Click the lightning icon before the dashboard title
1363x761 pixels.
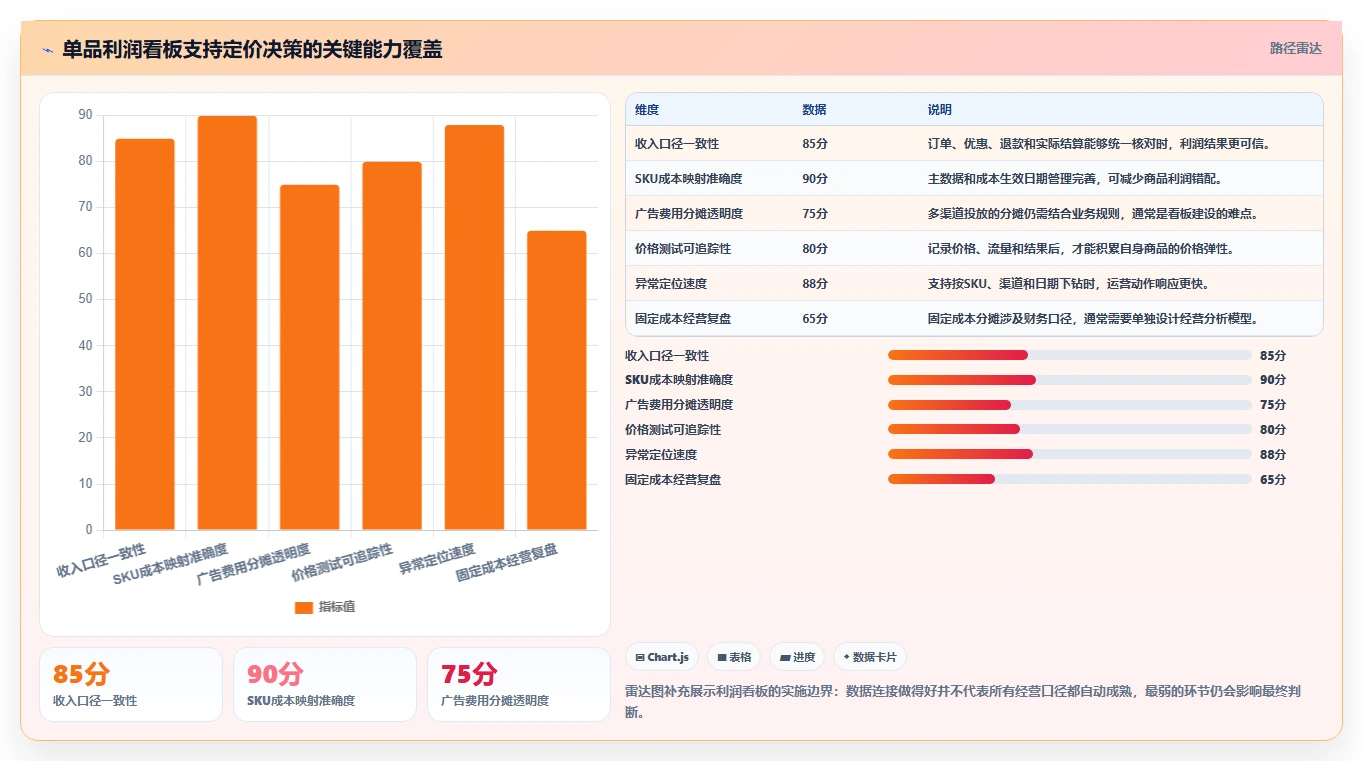(47, 49)
